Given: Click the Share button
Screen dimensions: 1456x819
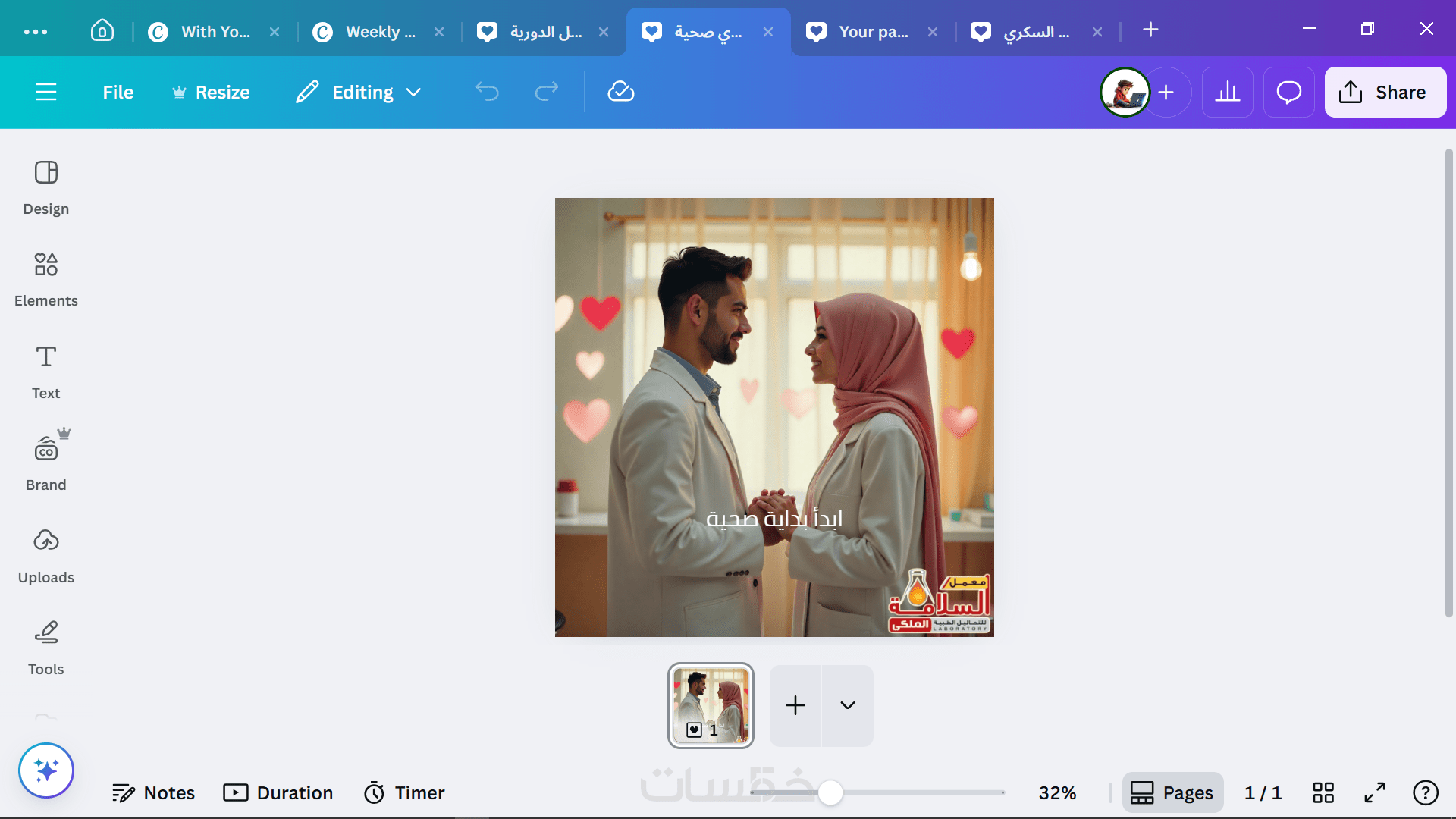Looking at the screenshot, I should [1385, 92].
